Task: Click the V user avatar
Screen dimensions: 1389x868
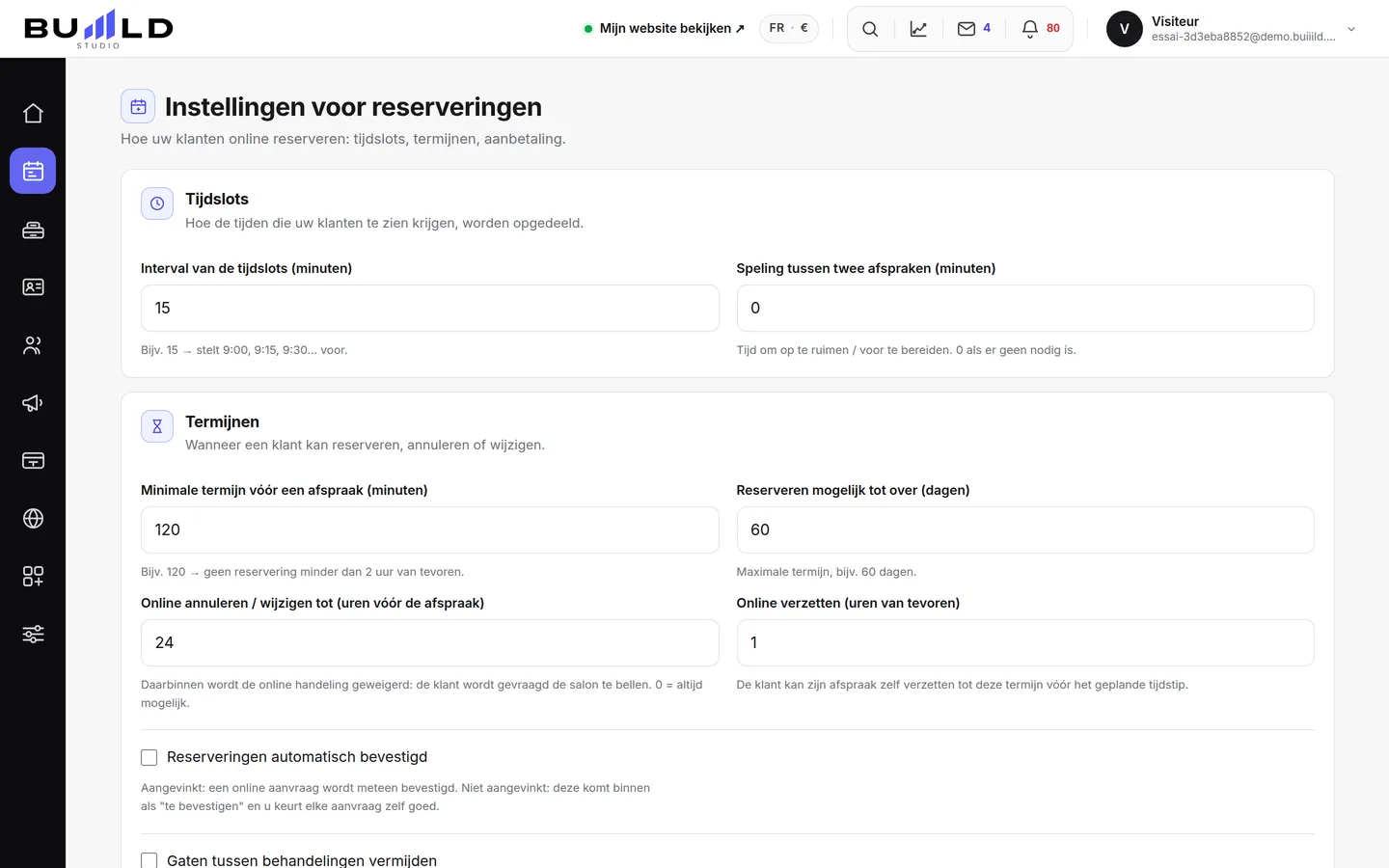Action: point(1125,29)
